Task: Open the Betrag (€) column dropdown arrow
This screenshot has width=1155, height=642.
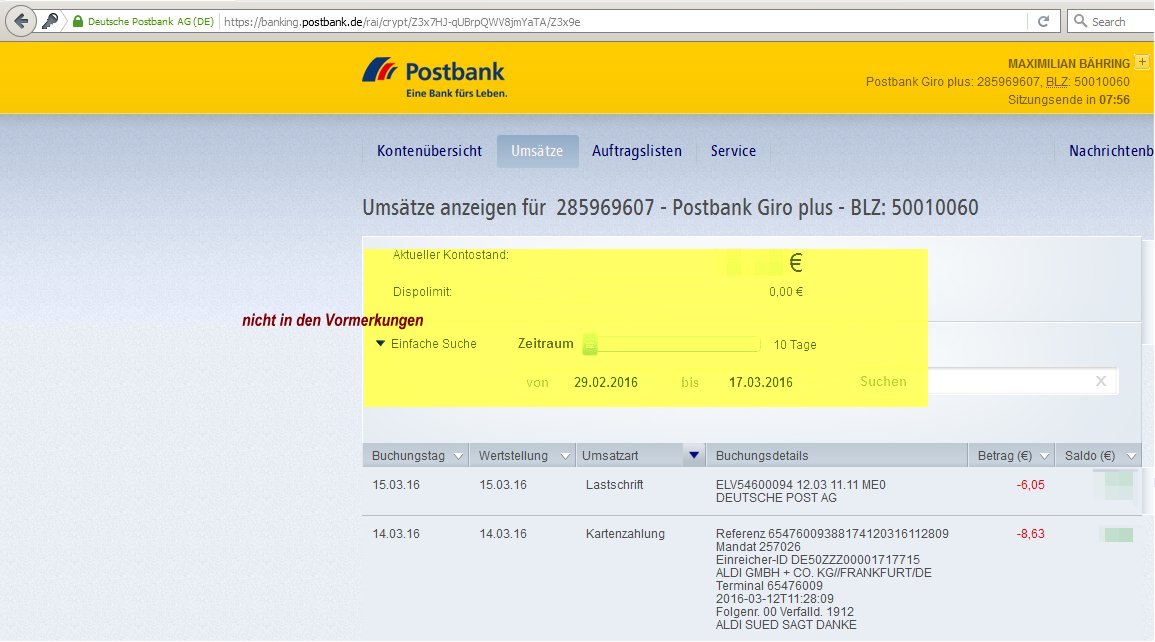Action: (1044, 456)
